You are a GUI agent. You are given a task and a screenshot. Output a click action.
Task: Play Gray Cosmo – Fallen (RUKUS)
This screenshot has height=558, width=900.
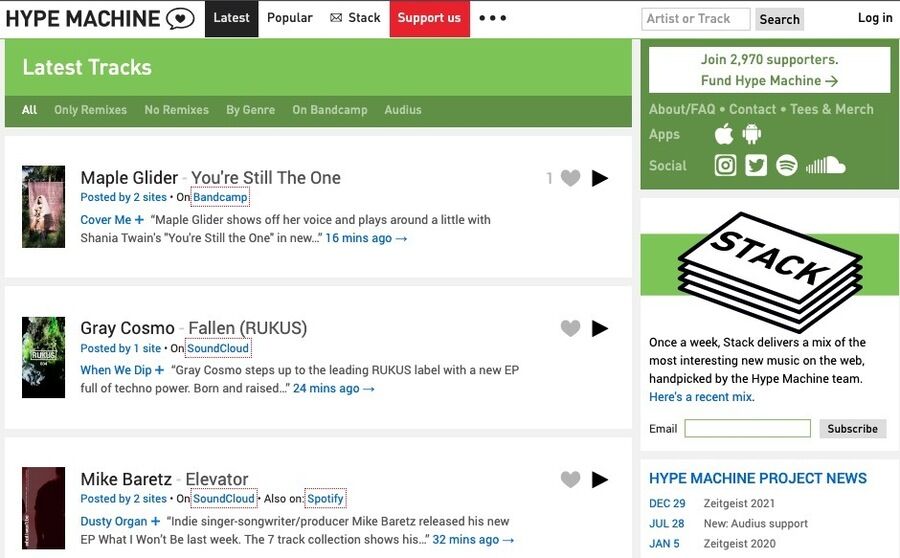coord(600,328)
